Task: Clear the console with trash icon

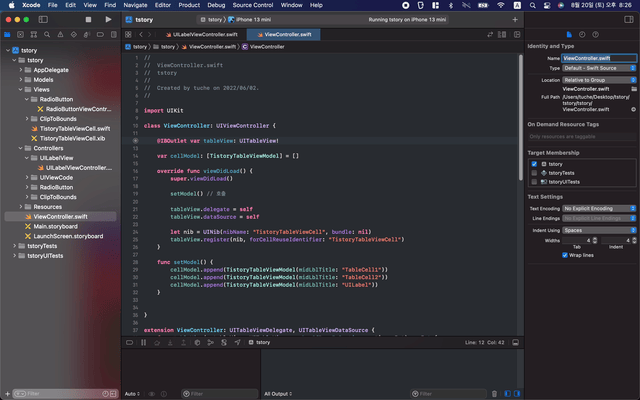Action: [494, 394]
